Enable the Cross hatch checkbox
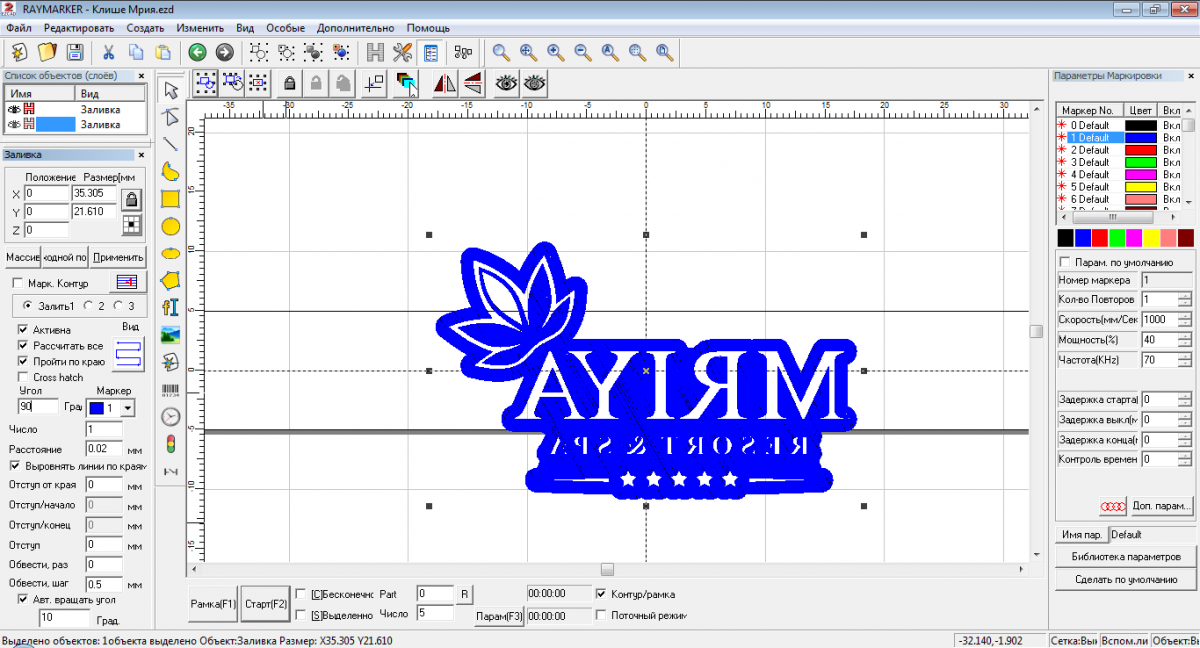The image size is (1200, 648). (x=24, y=377)
